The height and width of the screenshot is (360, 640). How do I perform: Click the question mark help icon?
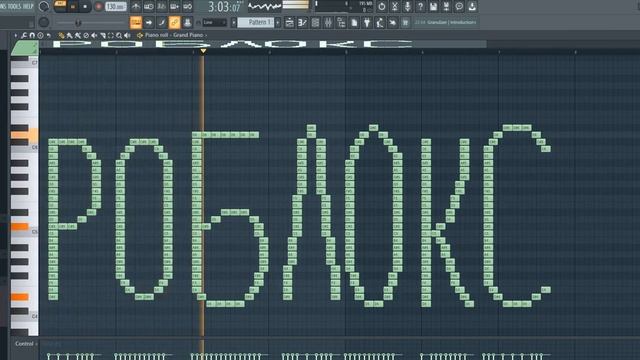click(420, 7)
